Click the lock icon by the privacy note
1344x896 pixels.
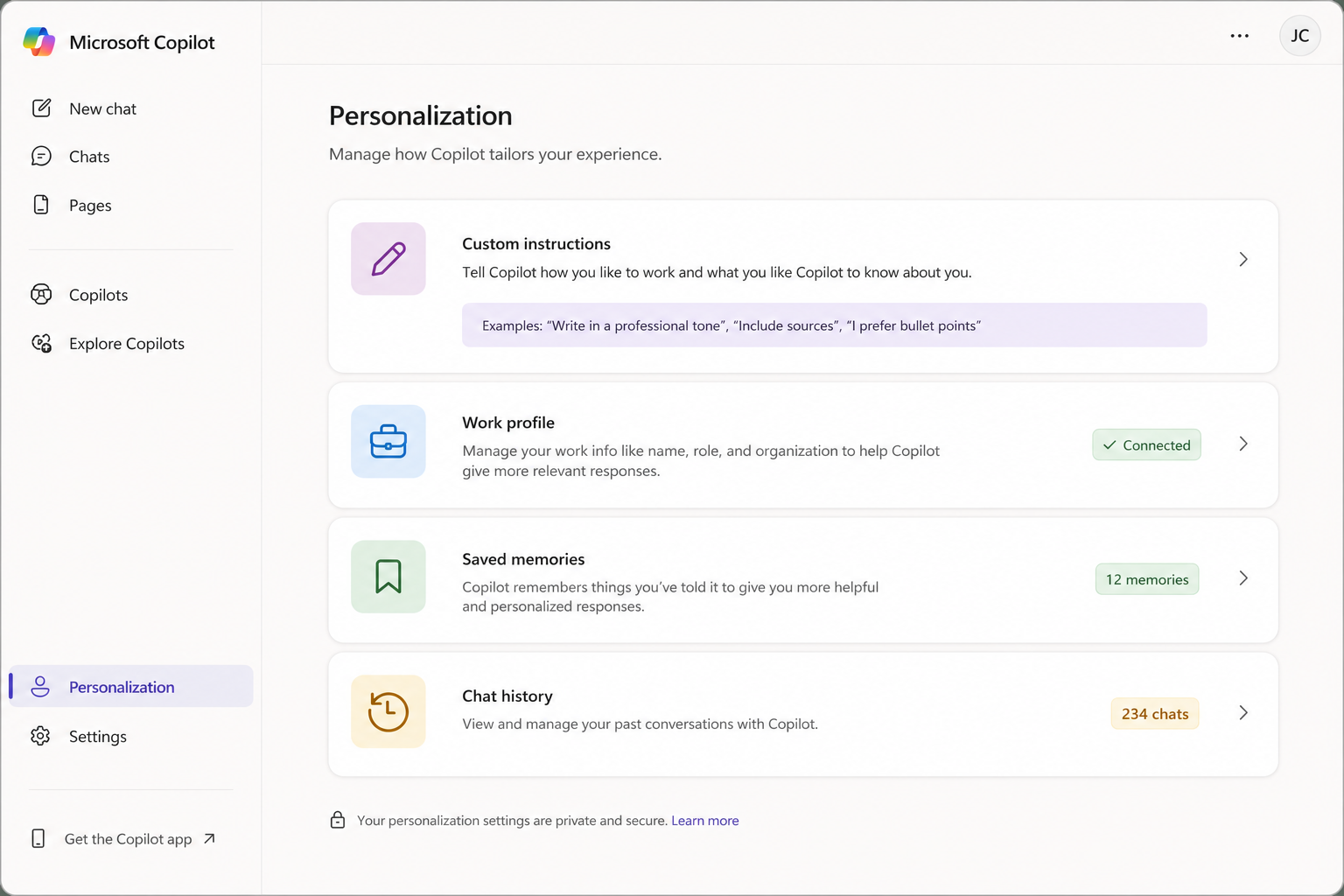338,820
